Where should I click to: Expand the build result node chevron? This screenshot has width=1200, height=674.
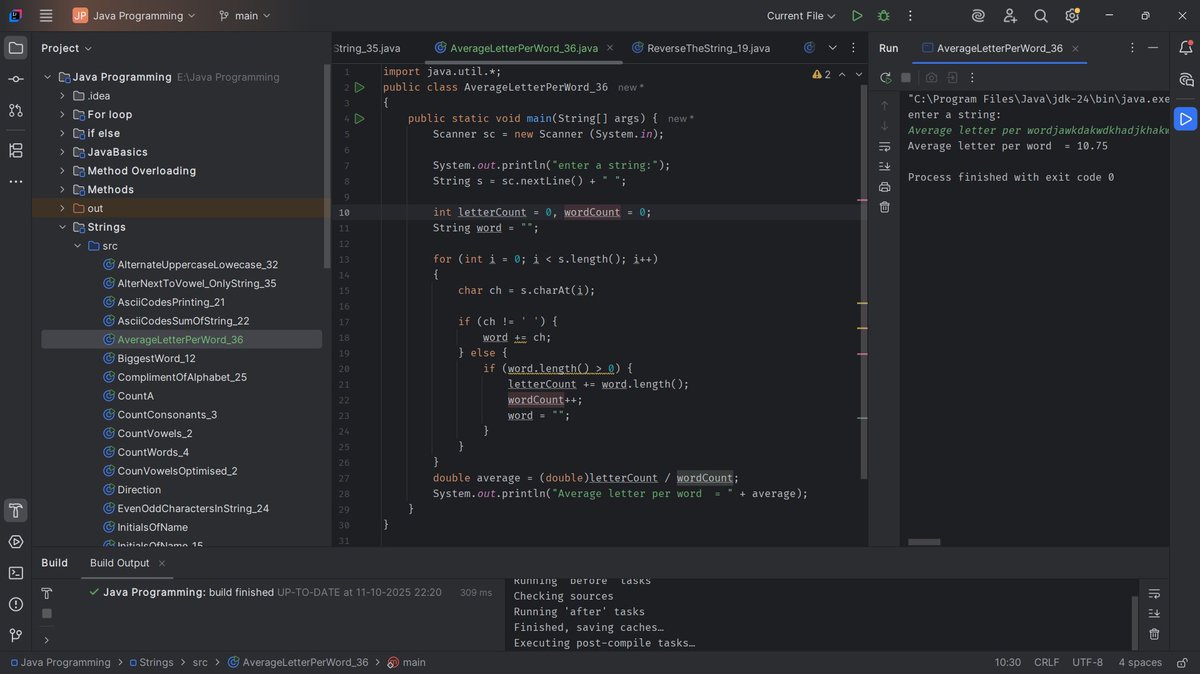tap(46, 640)
